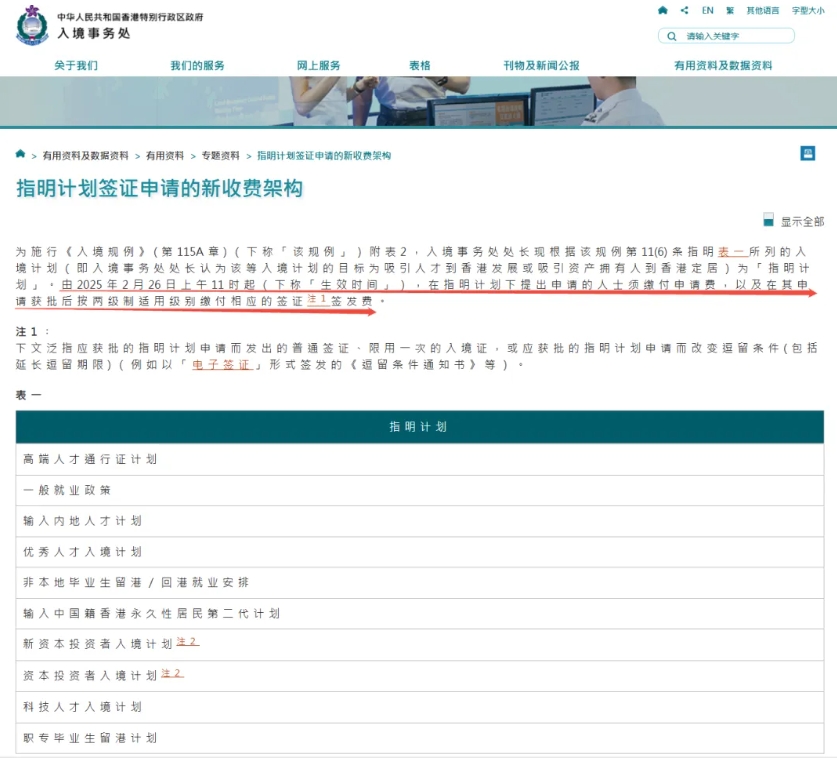Click the search magnifier icon
The height and width of the screenshot is (766, 837).
tap(672, 36)
